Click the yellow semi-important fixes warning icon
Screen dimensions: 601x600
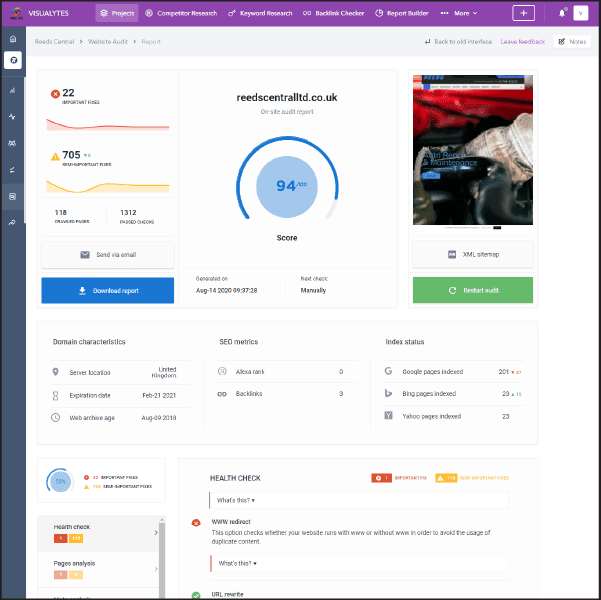[x=55, y=156]
